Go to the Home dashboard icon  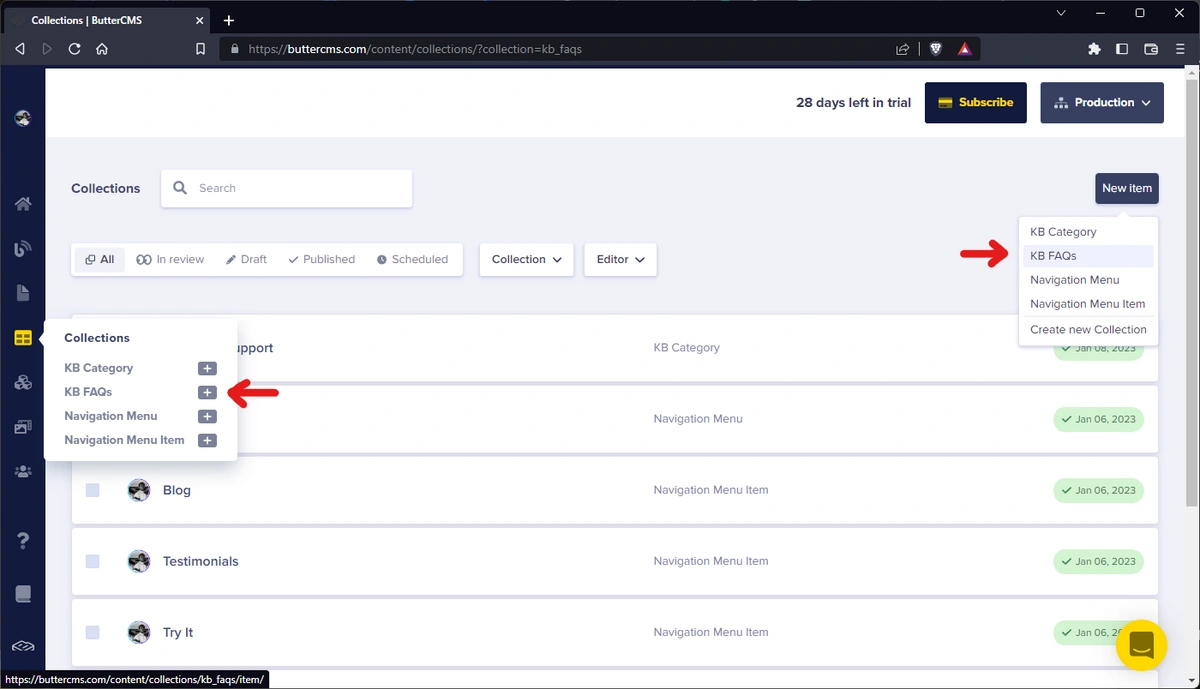[x=23, y=204]
